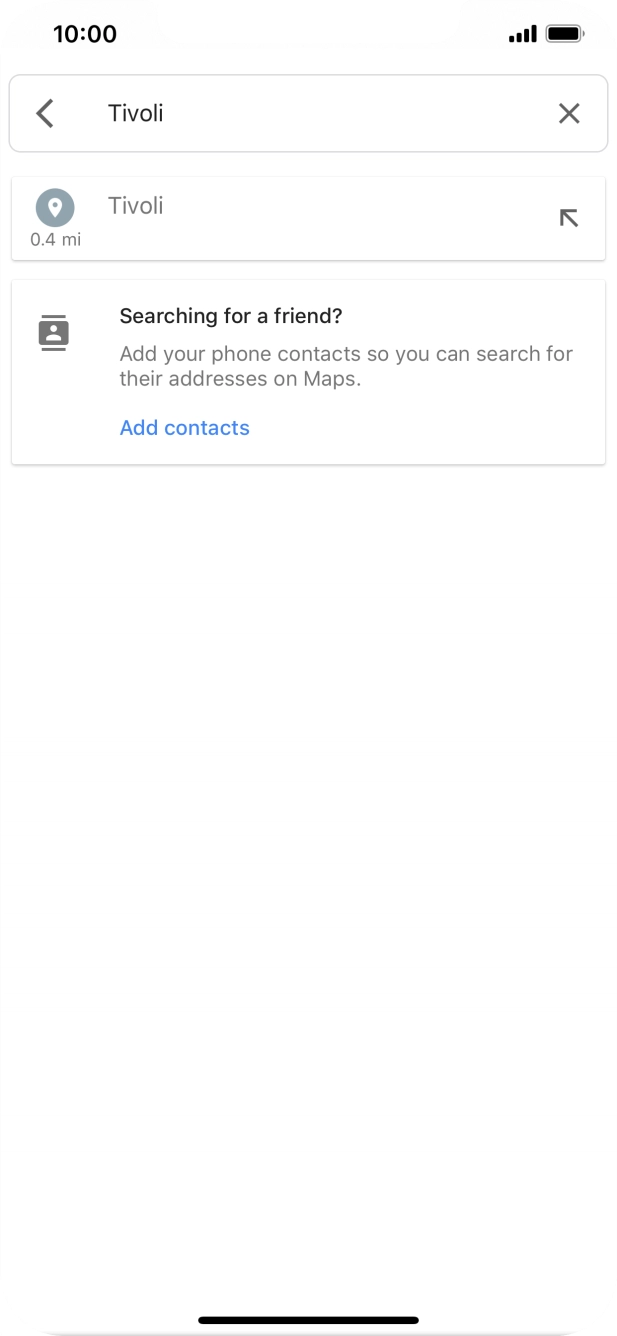
Task: Tap the contacts card icon
Action: pos(53,332)
